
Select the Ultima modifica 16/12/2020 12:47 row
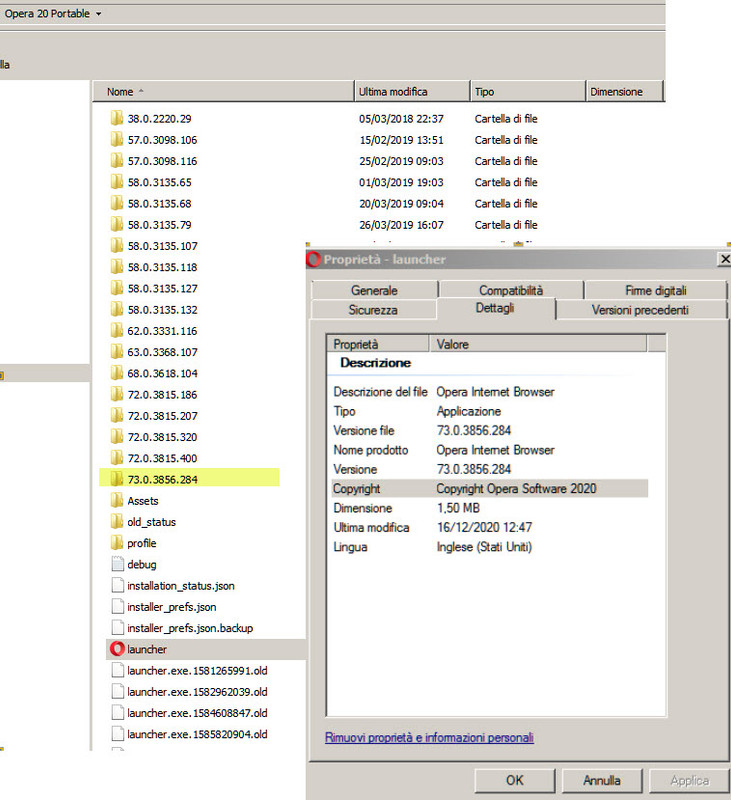[490, 527]
